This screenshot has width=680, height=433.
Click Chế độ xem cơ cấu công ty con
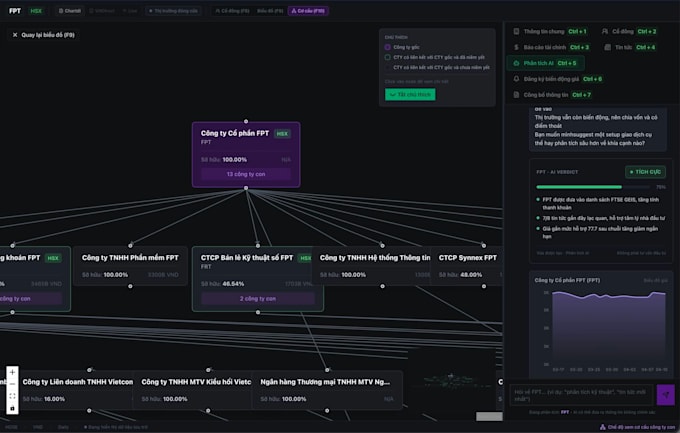coord(638,427)
